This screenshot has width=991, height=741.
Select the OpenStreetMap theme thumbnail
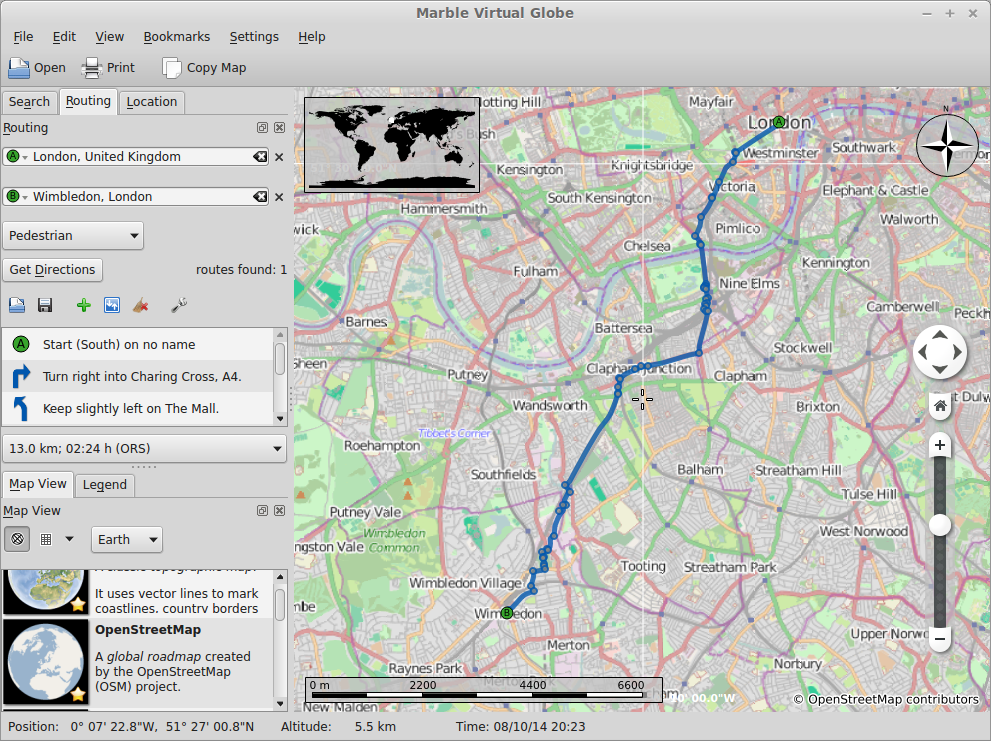(46, 661)
